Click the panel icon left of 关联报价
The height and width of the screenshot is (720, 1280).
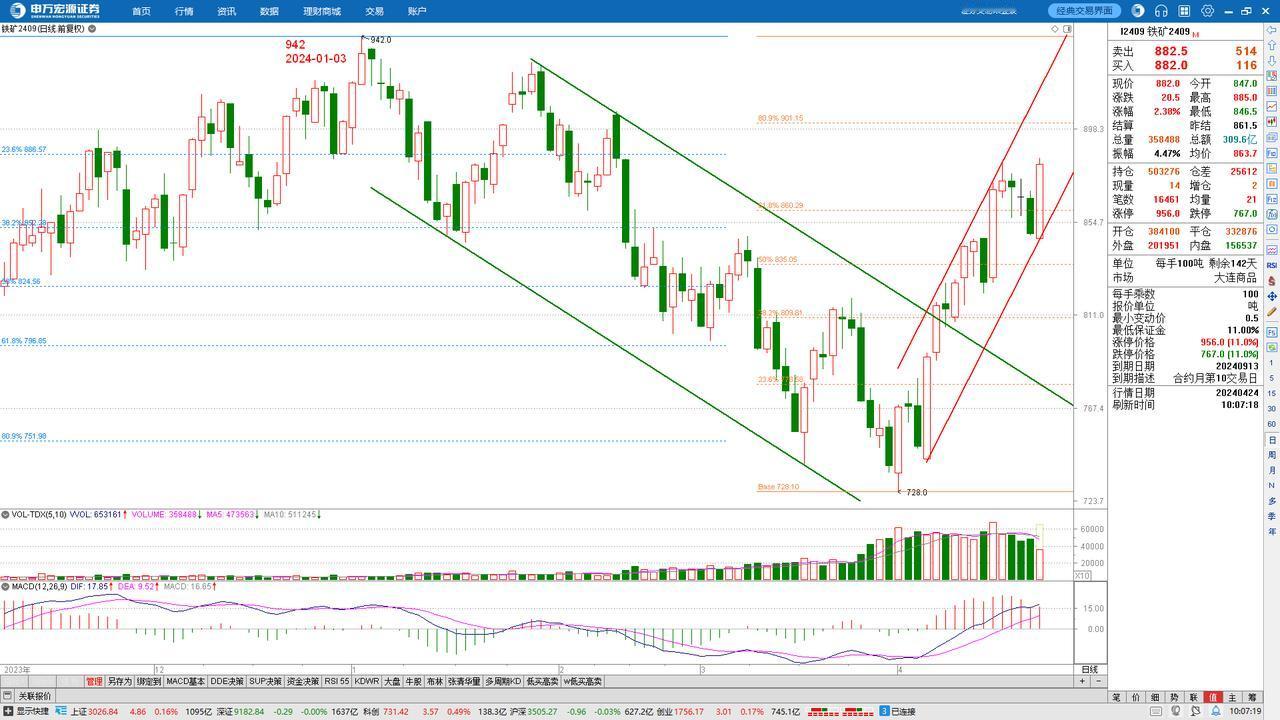point(8,696)
